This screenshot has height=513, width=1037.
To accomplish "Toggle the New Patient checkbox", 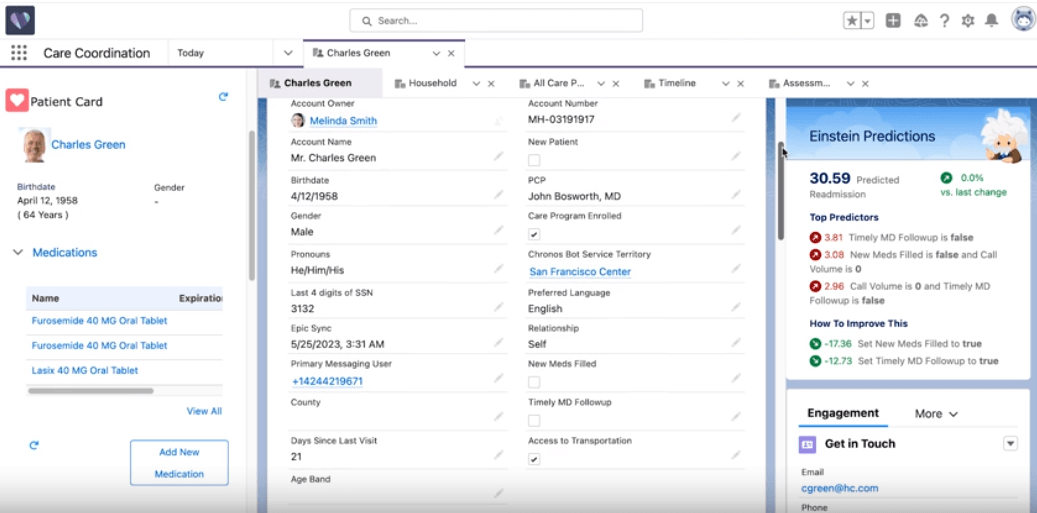I will point(534,160).
